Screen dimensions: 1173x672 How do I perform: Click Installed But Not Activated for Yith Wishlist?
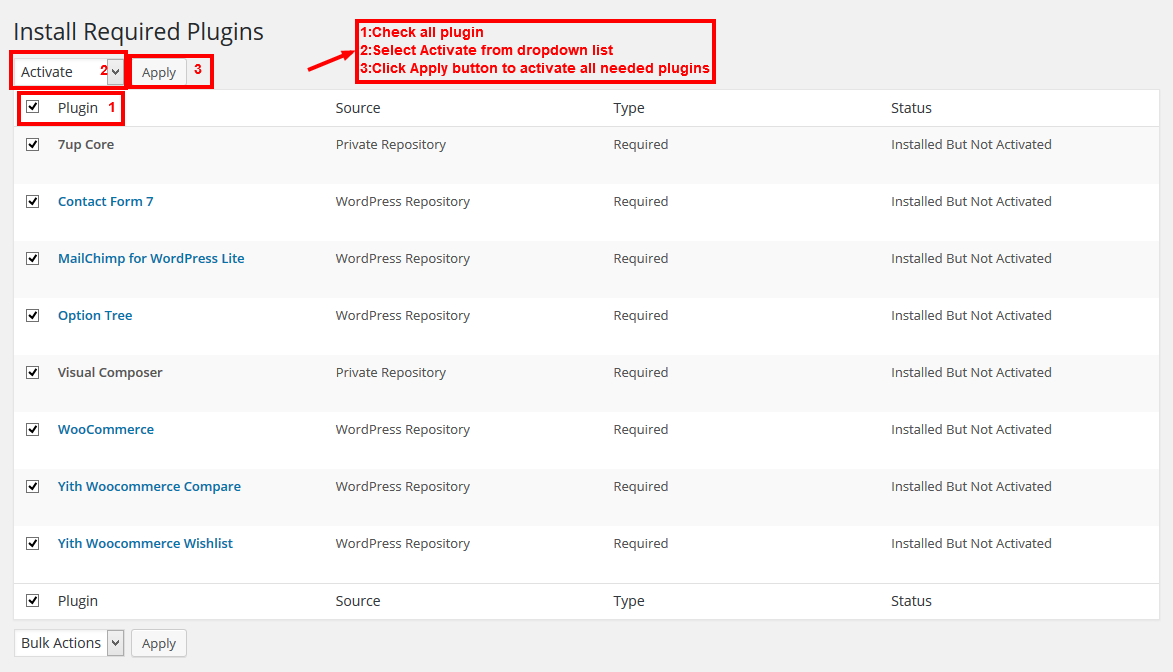tap(971, 543)
